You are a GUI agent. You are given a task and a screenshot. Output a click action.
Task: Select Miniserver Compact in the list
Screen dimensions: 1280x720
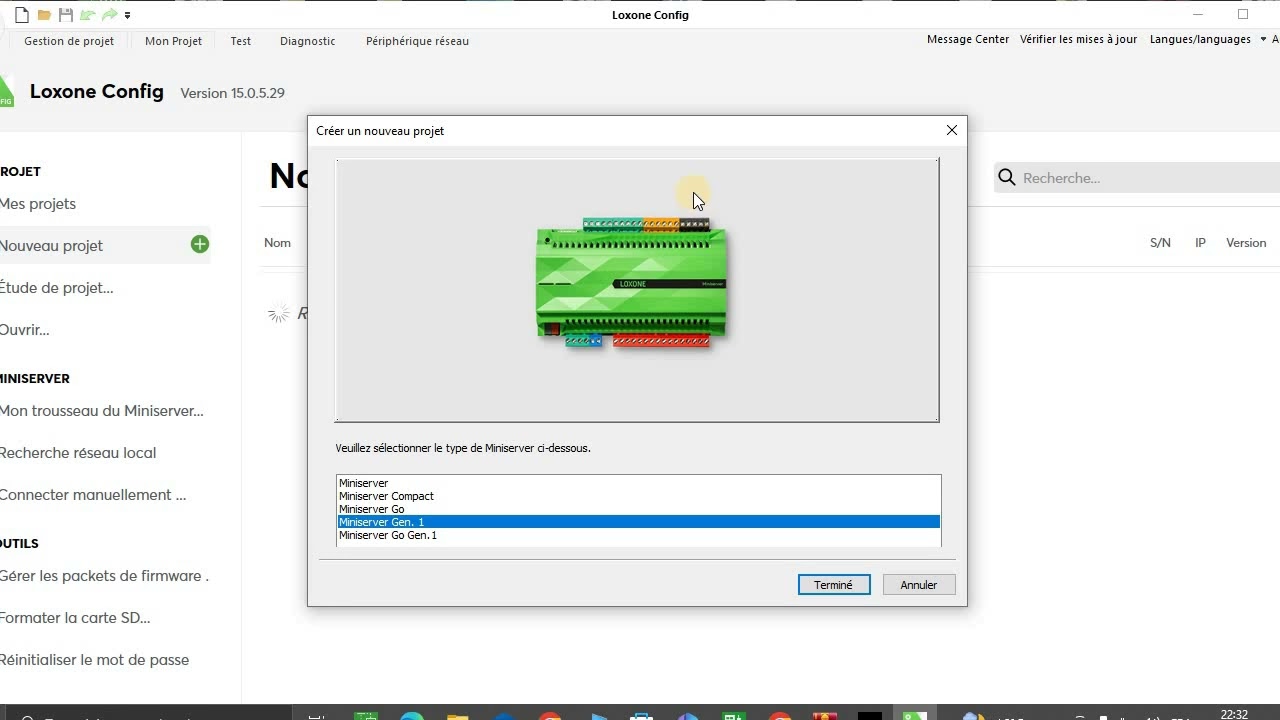click(639, 496)
